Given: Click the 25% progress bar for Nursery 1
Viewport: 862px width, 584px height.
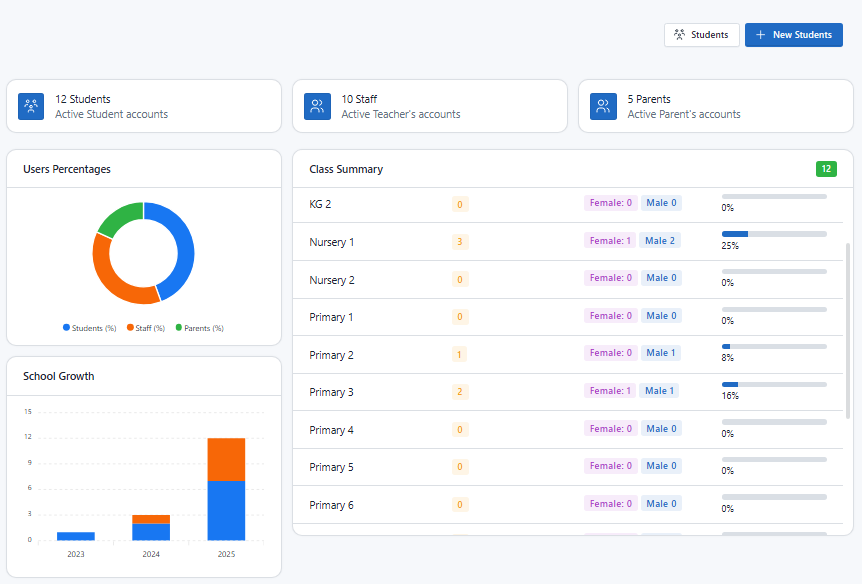Looking at the screenshot, I should [x=773, y=233].
